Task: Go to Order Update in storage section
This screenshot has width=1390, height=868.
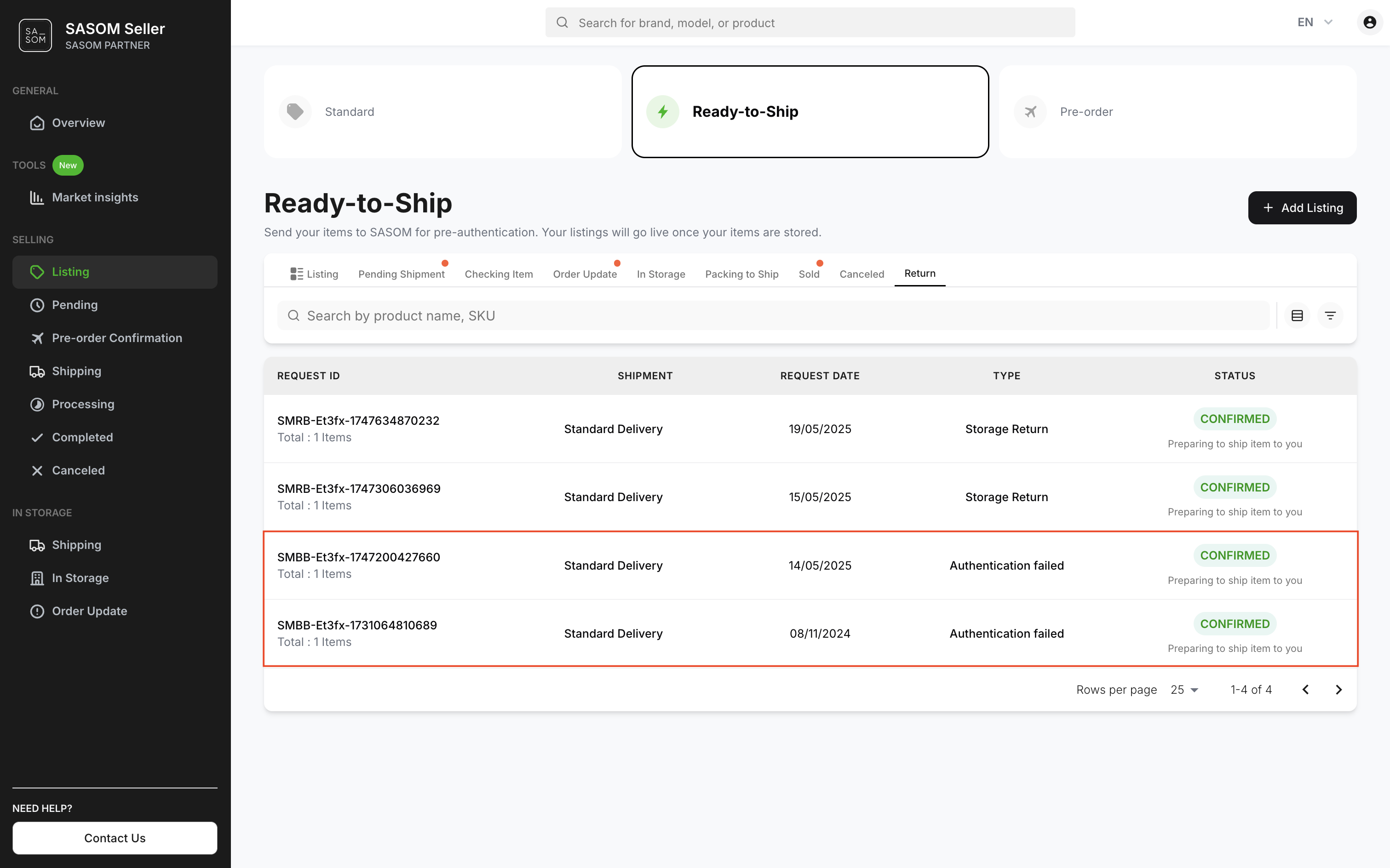Action: [x=89, y=611]
